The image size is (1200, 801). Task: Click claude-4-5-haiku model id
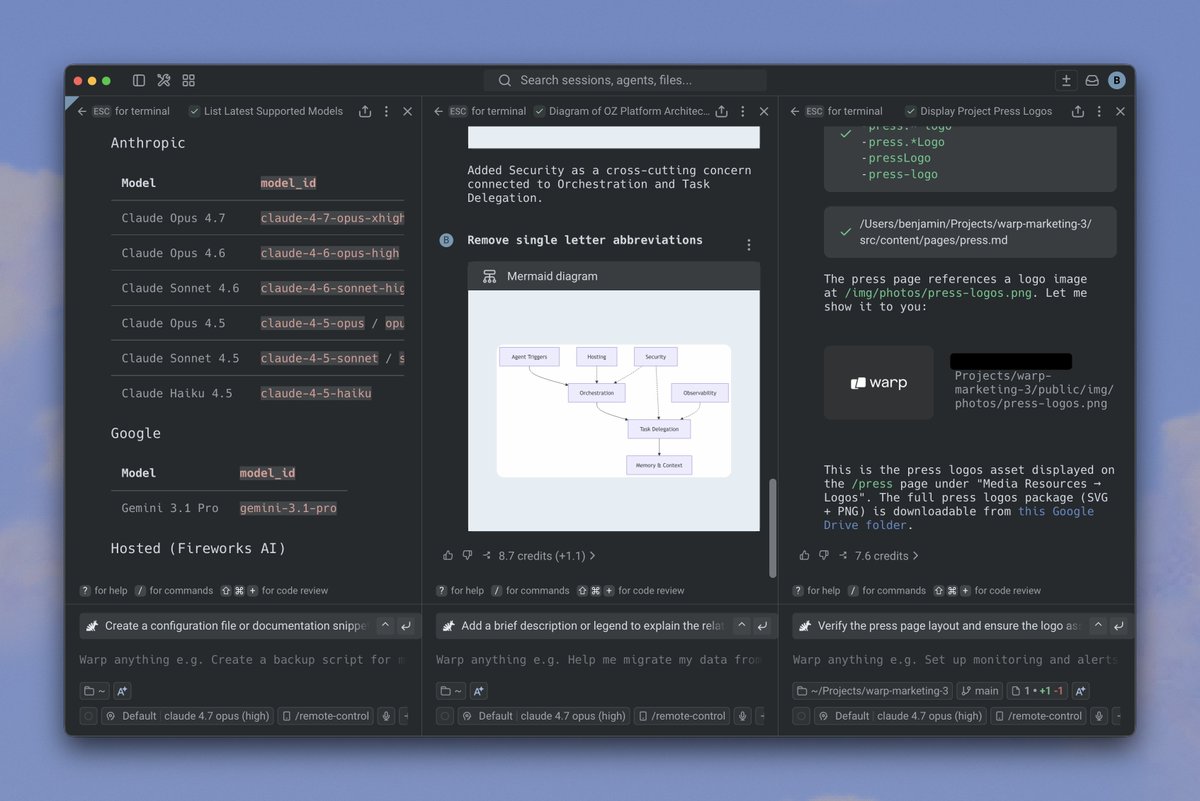[316, 393]
